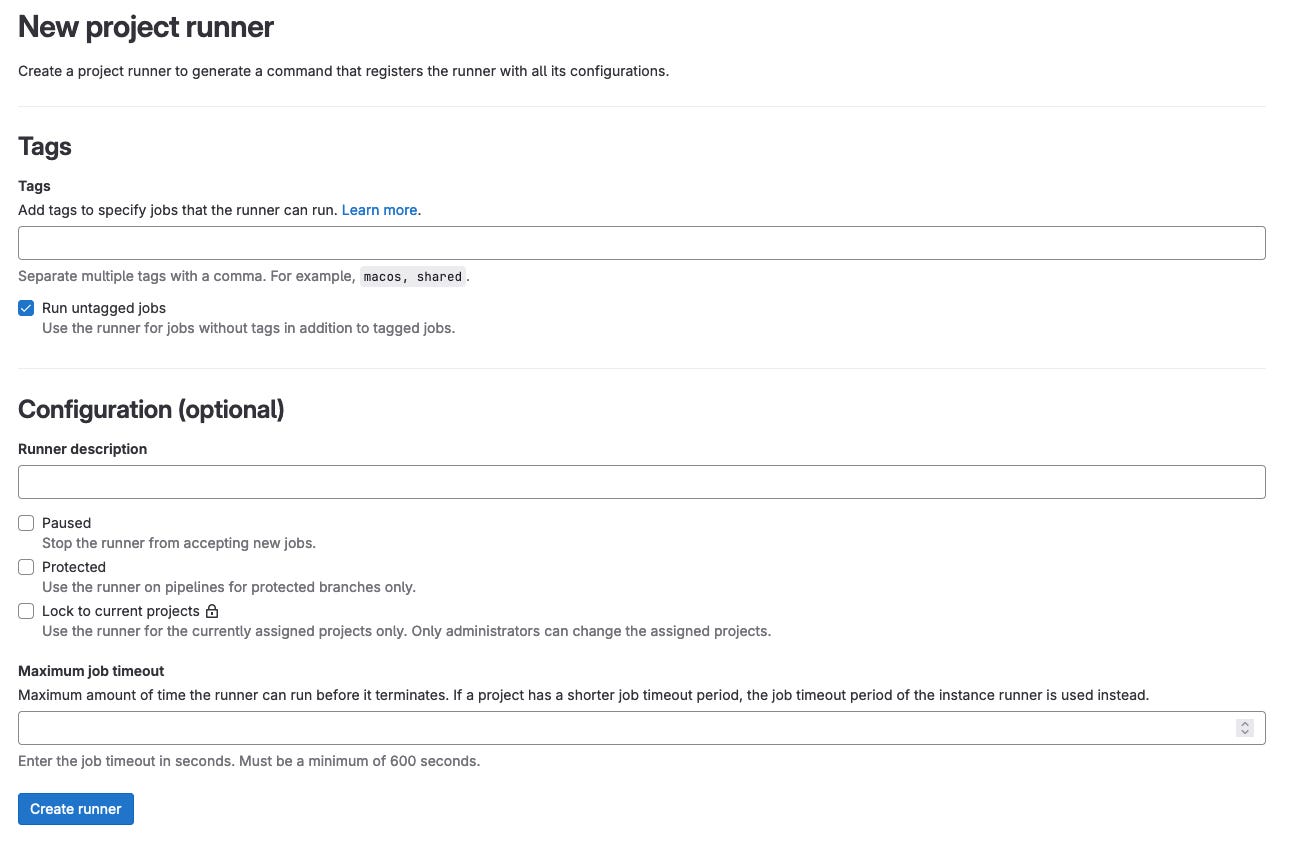Click the lock icon beside Lock to current projects

click(x=211, y=611)
